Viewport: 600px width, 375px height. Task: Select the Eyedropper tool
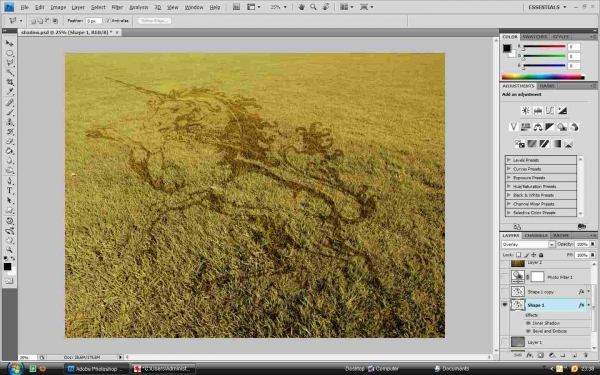point(10,91)
